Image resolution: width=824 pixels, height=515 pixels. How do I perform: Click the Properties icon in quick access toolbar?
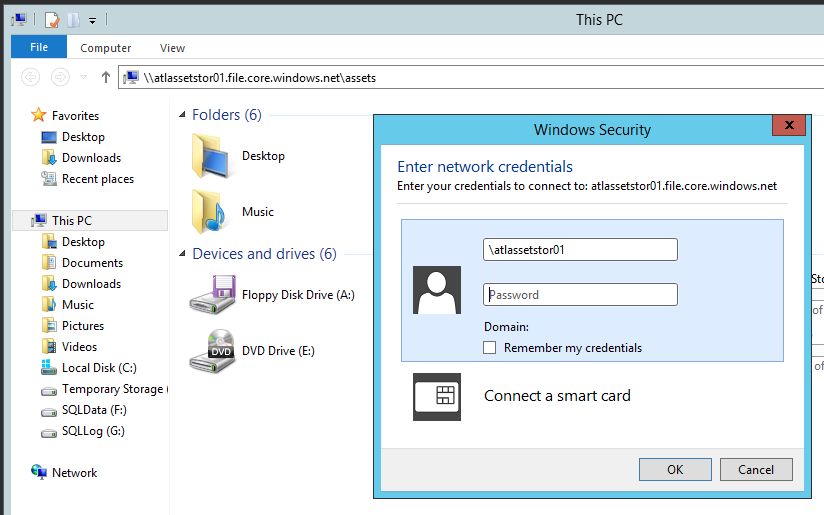click(x=52, y=20)
